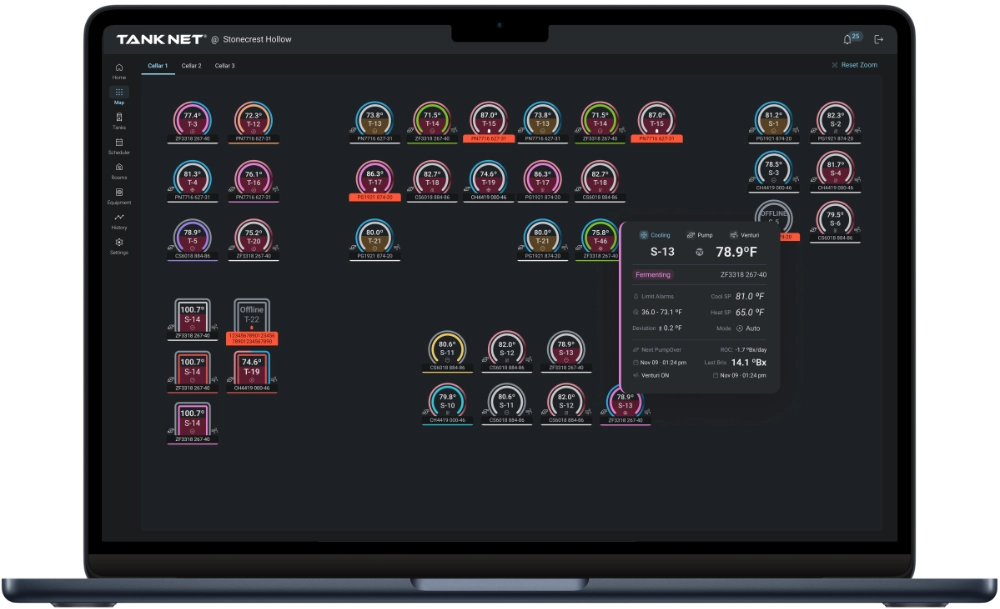Screen dimensions: 1000x609
Task: Expand the Next PumpOver details
Action: point(662,350)
